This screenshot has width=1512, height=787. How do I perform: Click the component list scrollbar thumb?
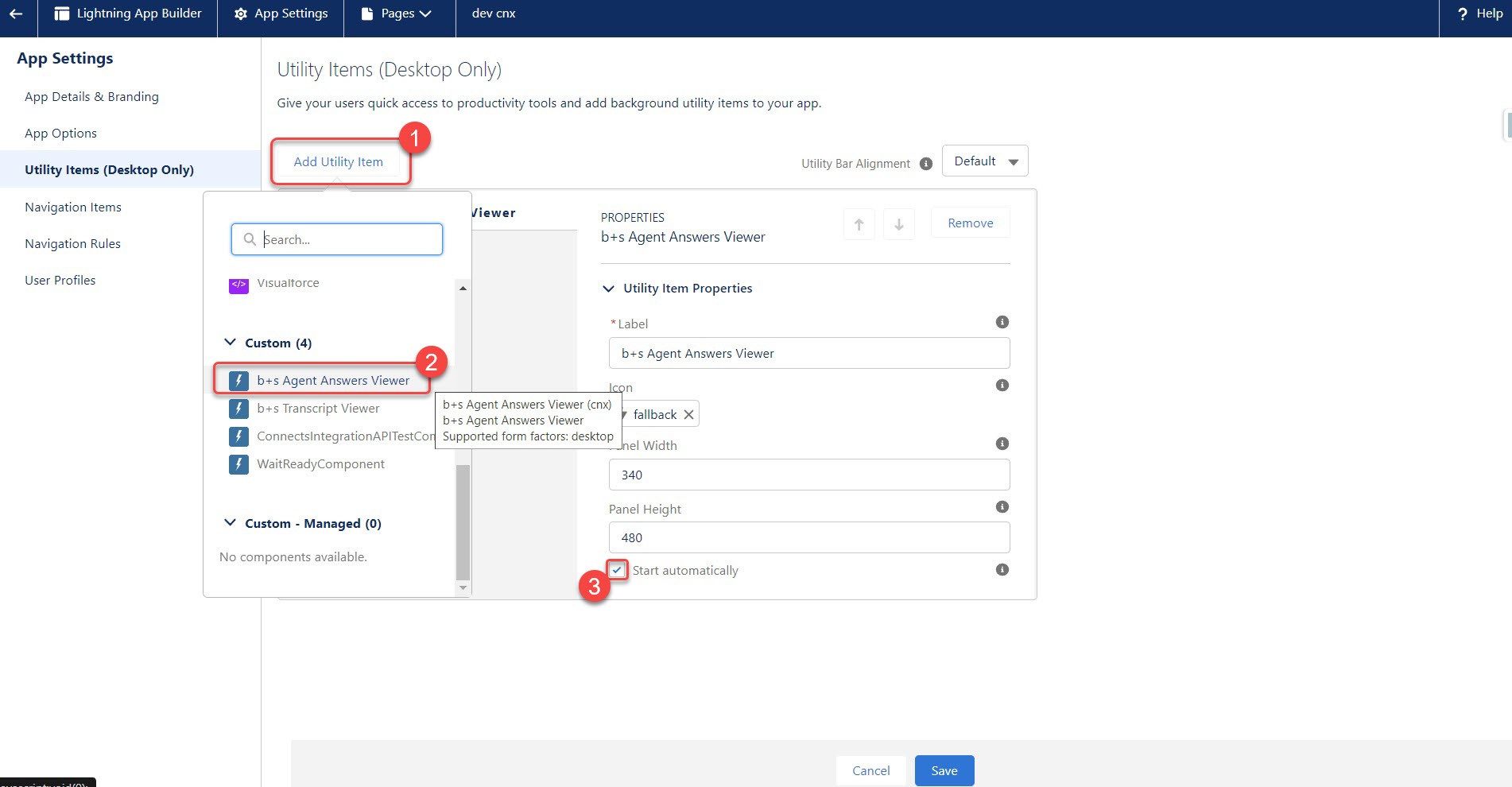[463, 521]
